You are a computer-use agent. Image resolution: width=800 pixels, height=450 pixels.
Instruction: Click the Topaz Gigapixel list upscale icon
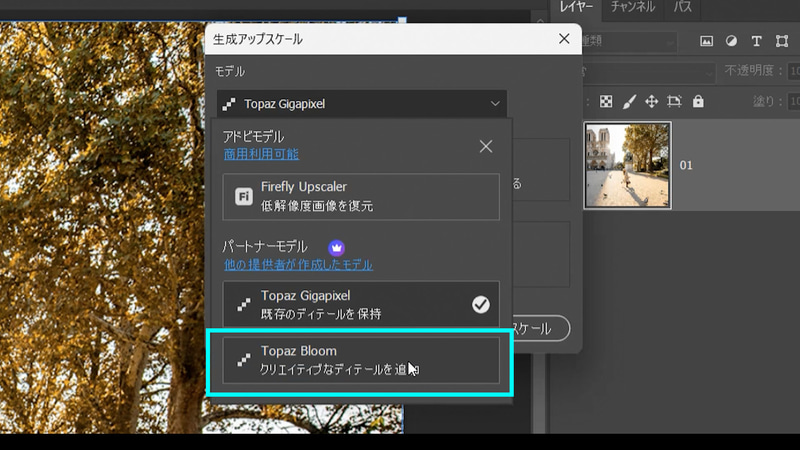click(x=244, y=305)
